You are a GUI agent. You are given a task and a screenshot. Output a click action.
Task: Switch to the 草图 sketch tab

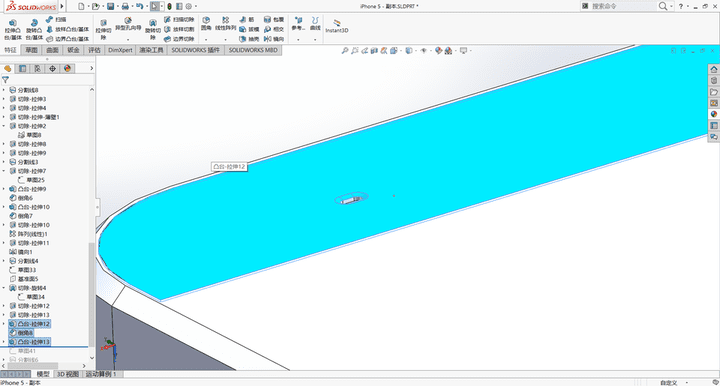[31, 50]
